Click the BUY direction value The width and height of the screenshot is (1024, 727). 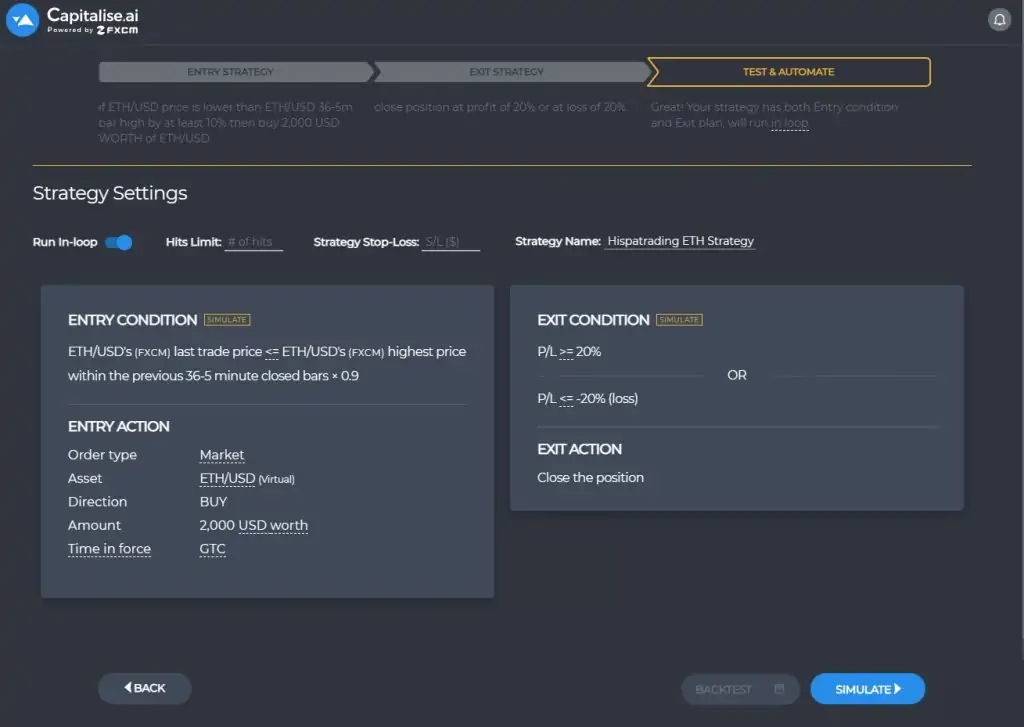point(213,502)
